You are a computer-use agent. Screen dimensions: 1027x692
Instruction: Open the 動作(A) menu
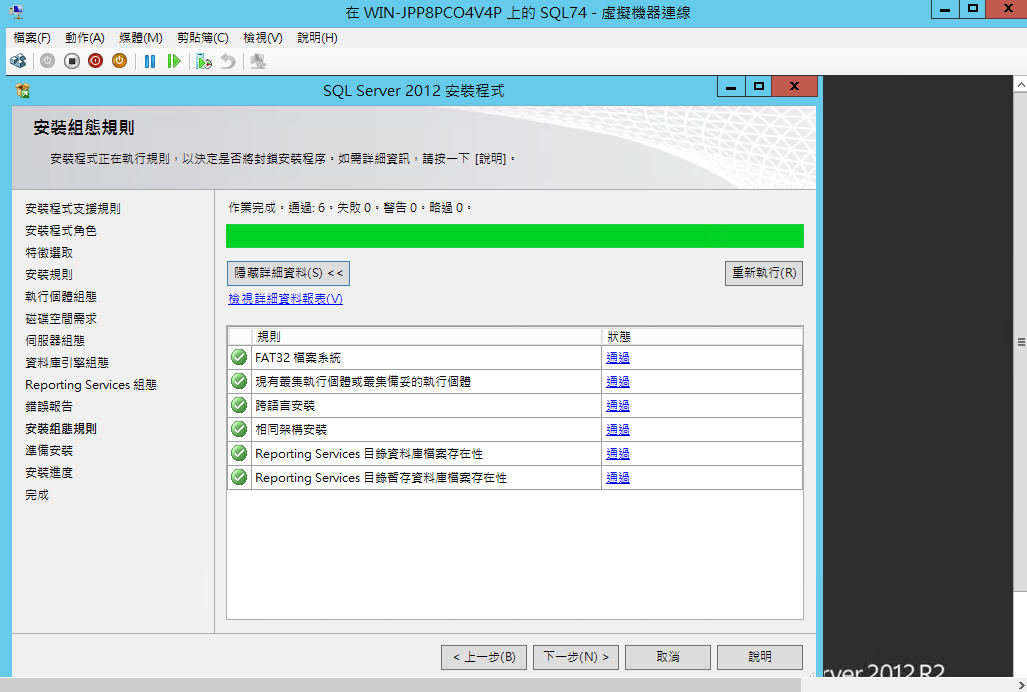click(x=85, y=38)
